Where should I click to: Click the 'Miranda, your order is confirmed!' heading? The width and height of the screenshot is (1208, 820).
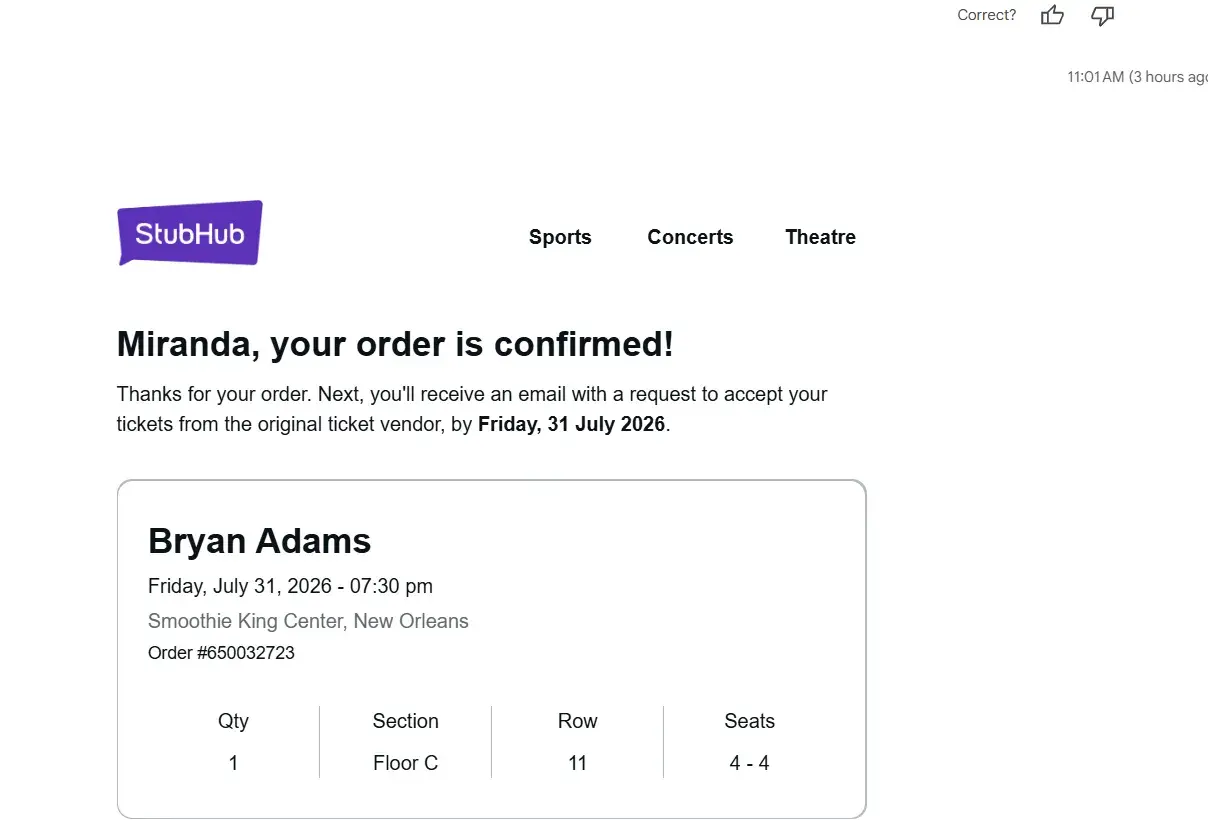(x=395, y=344)
